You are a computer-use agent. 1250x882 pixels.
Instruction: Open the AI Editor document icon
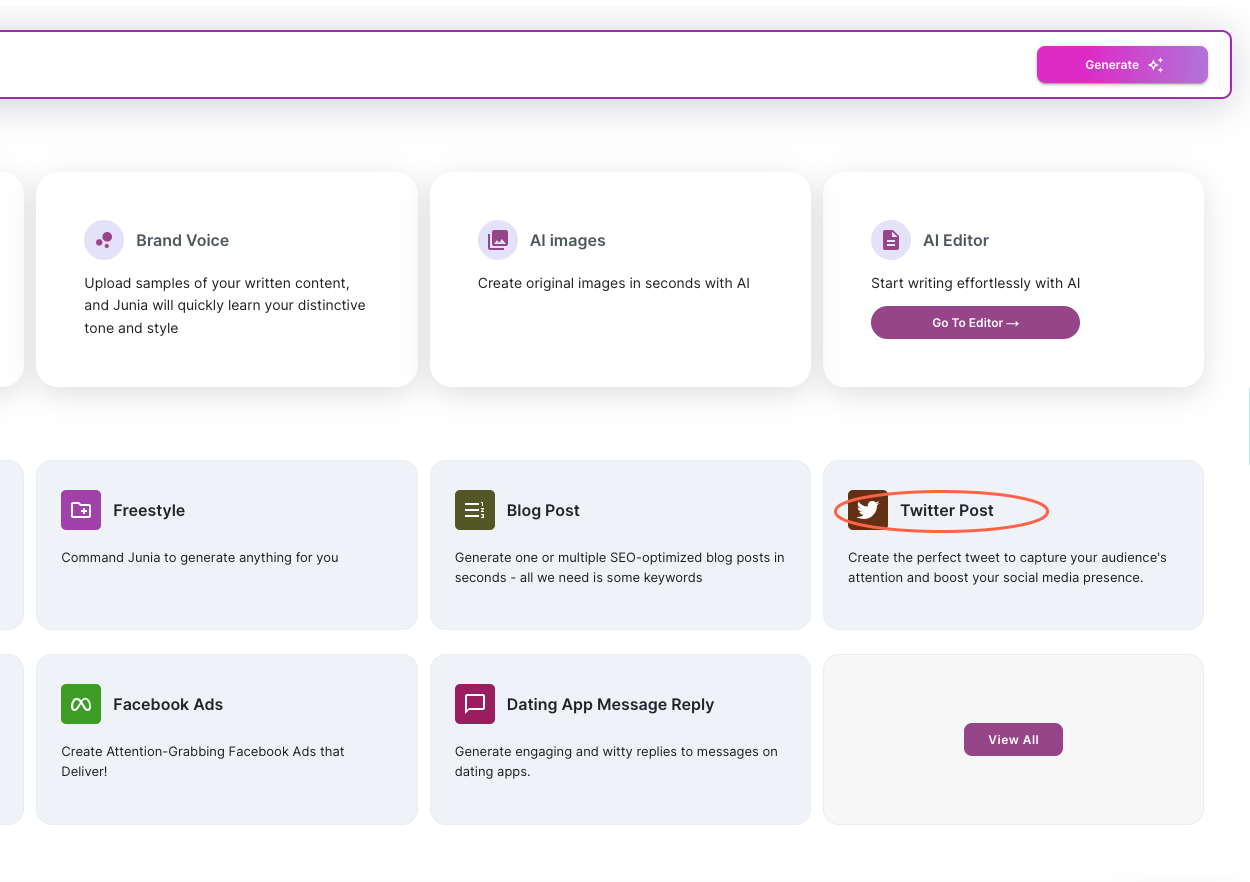coord(891,240)
